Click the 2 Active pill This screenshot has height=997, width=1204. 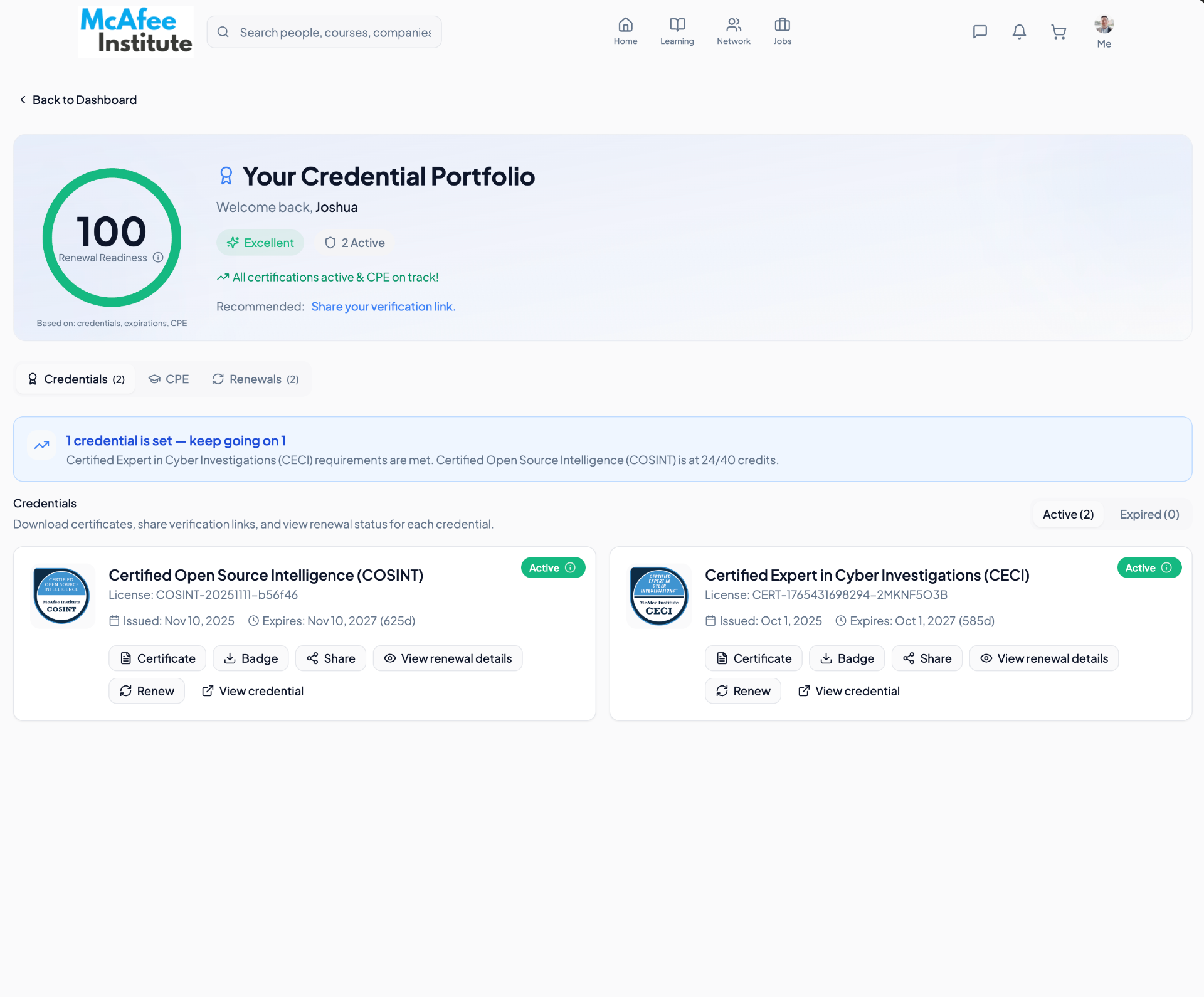click(355, 243)
